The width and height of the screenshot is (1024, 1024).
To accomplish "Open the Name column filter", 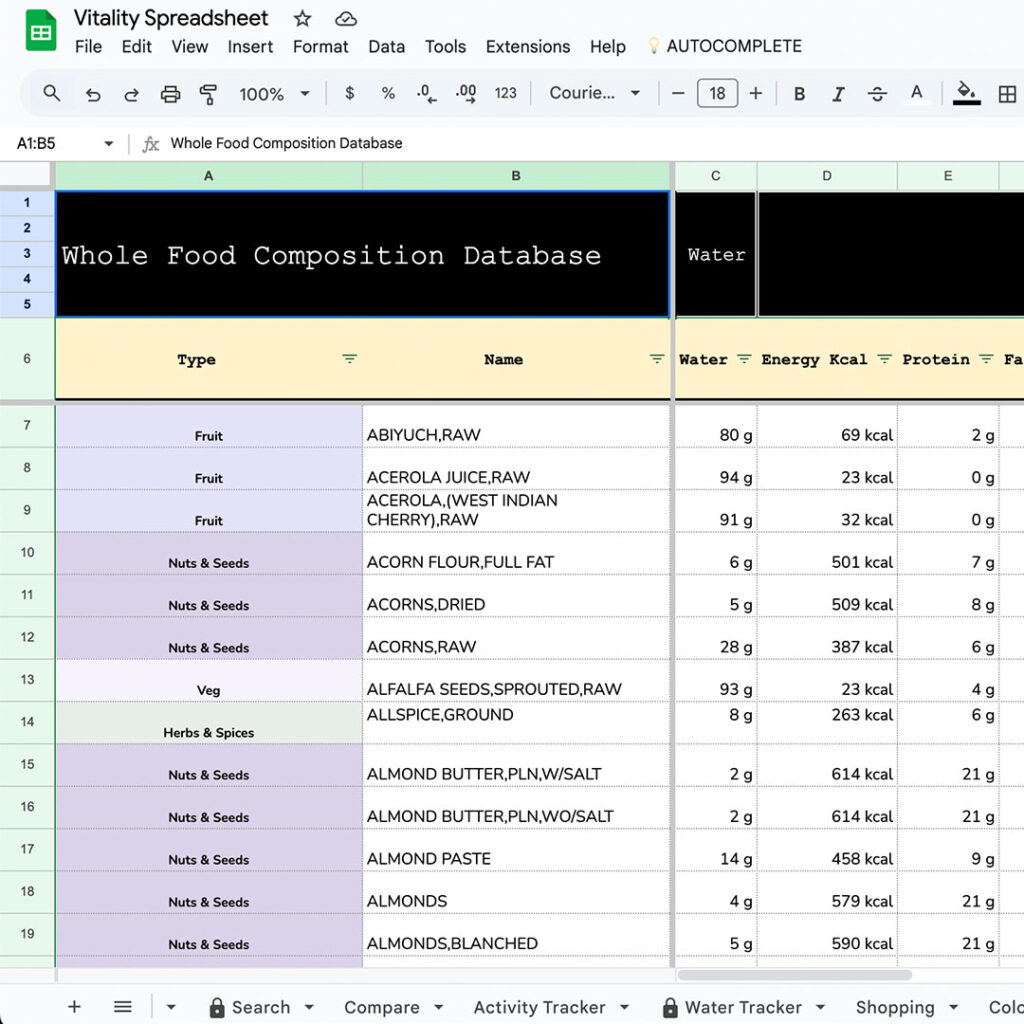I will [656, 359].
